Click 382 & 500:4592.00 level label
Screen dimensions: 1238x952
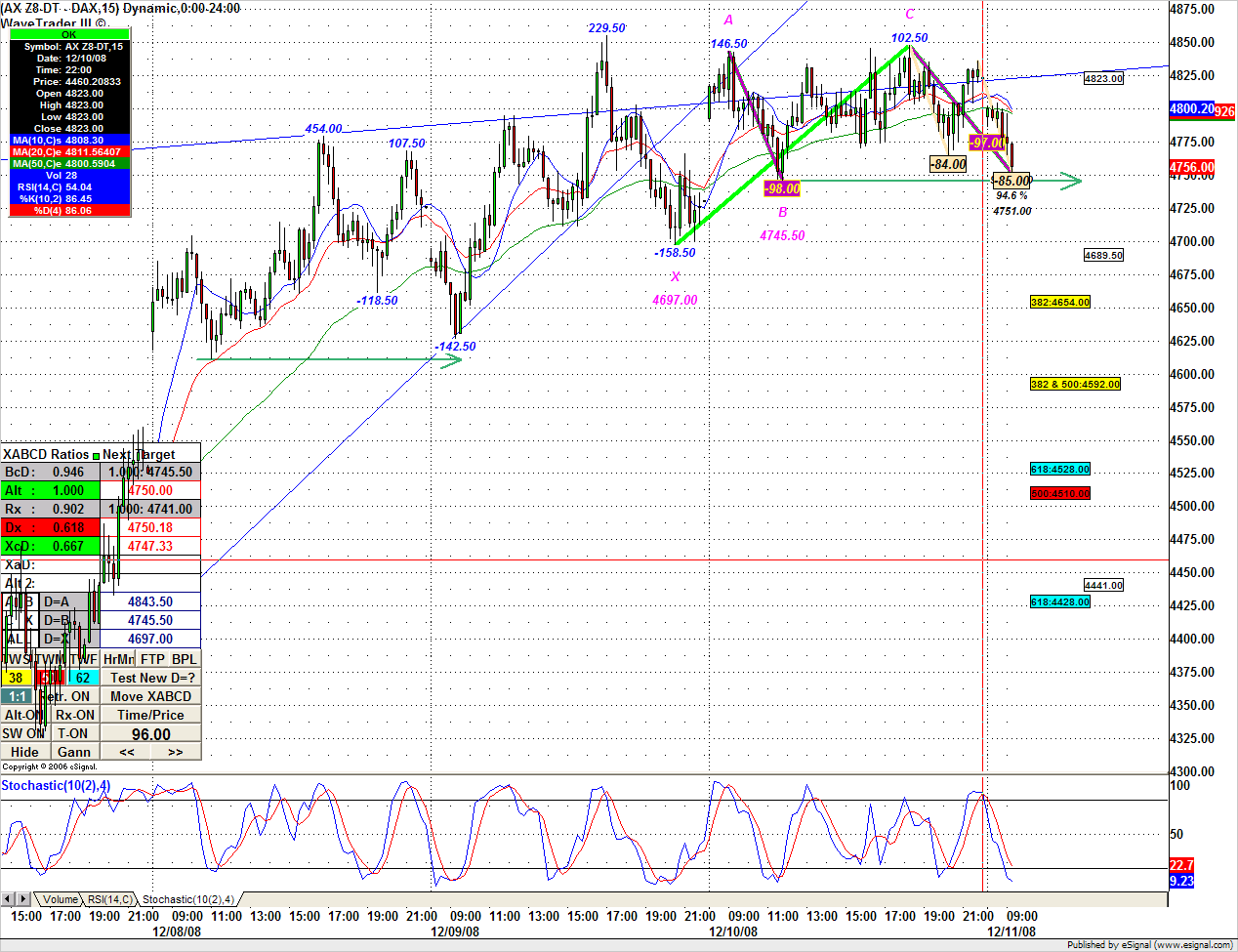coord(1076,385)
